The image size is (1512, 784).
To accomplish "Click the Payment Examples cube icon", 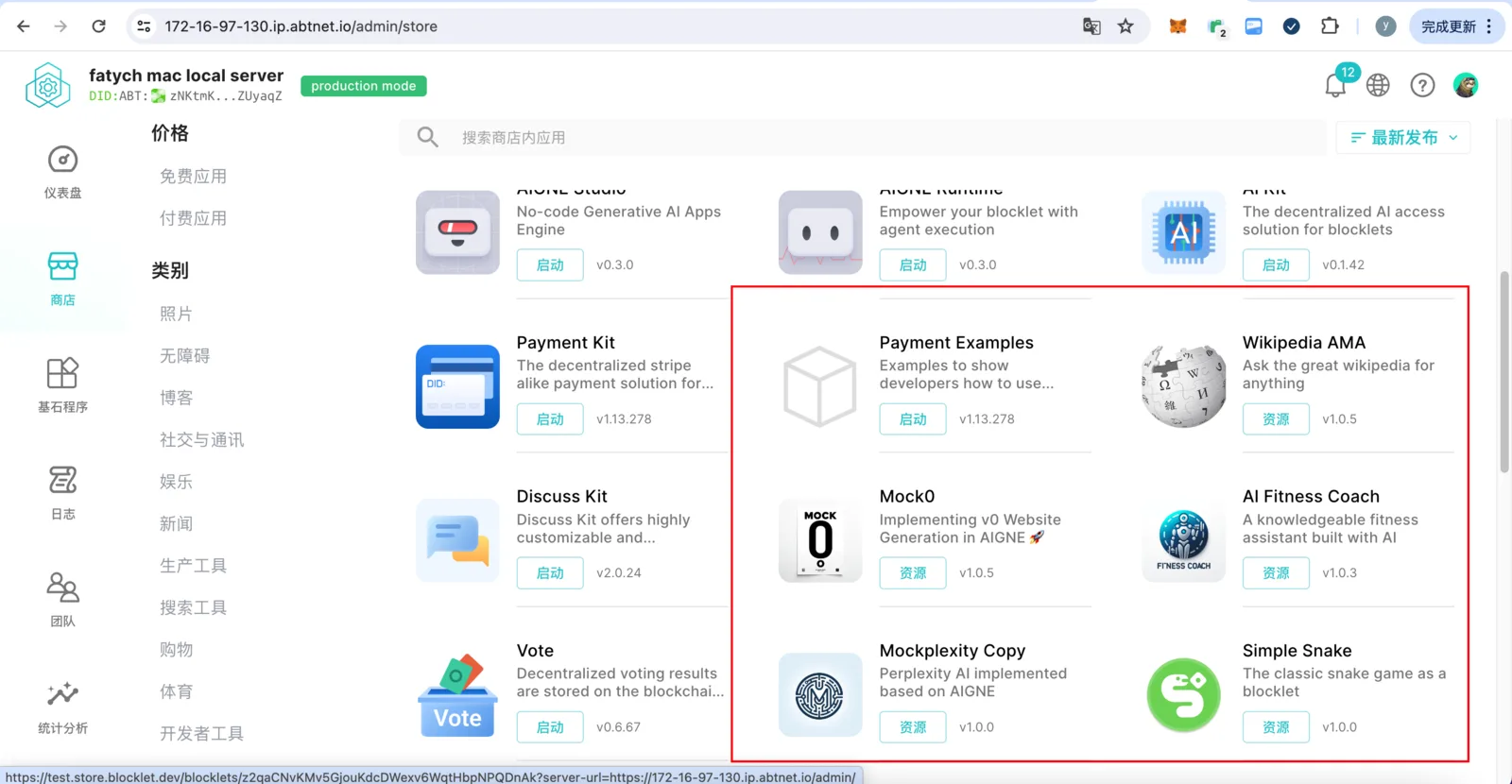I will pos(820,386).
